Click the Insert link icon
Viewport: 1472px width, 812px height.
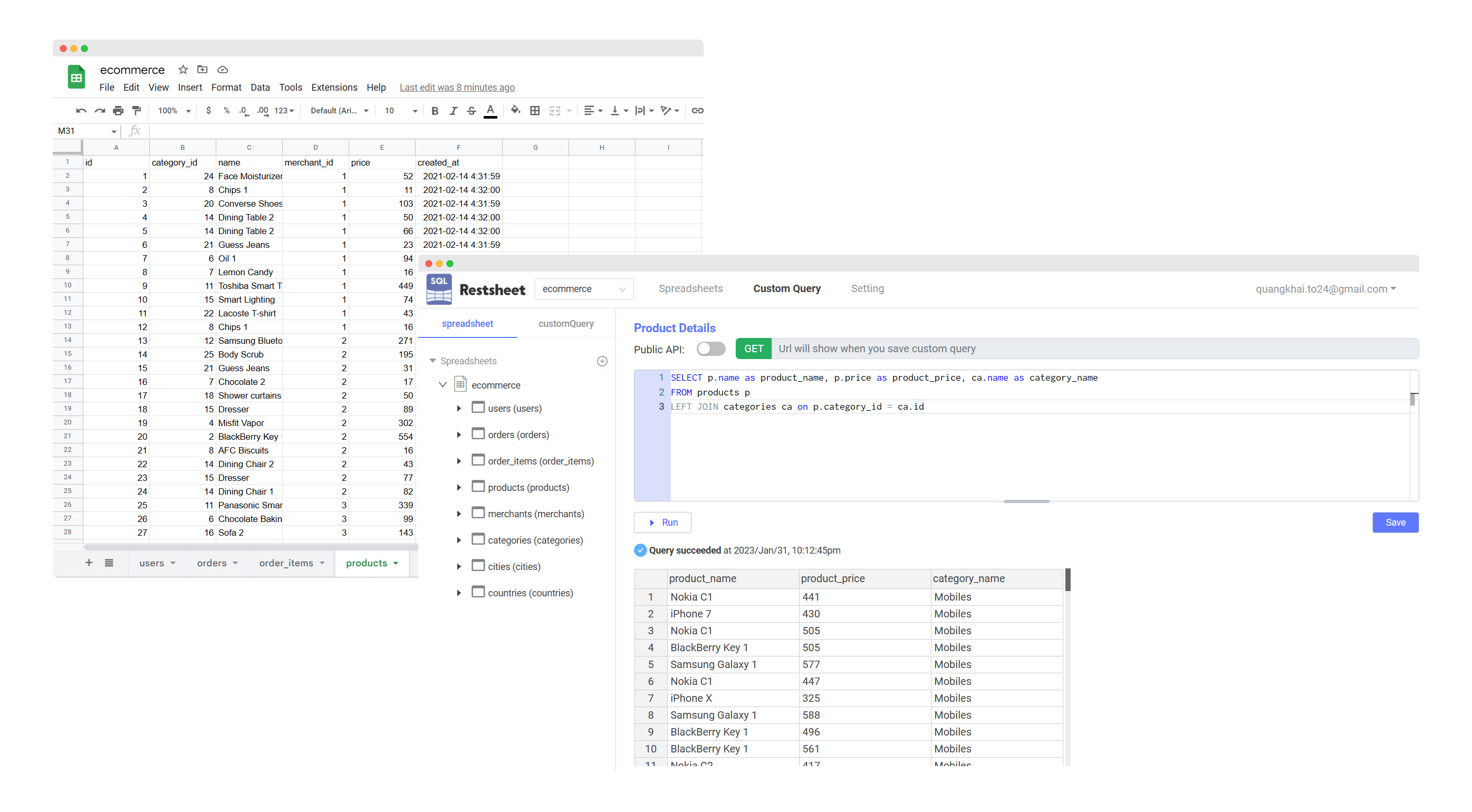coord(697,110)
